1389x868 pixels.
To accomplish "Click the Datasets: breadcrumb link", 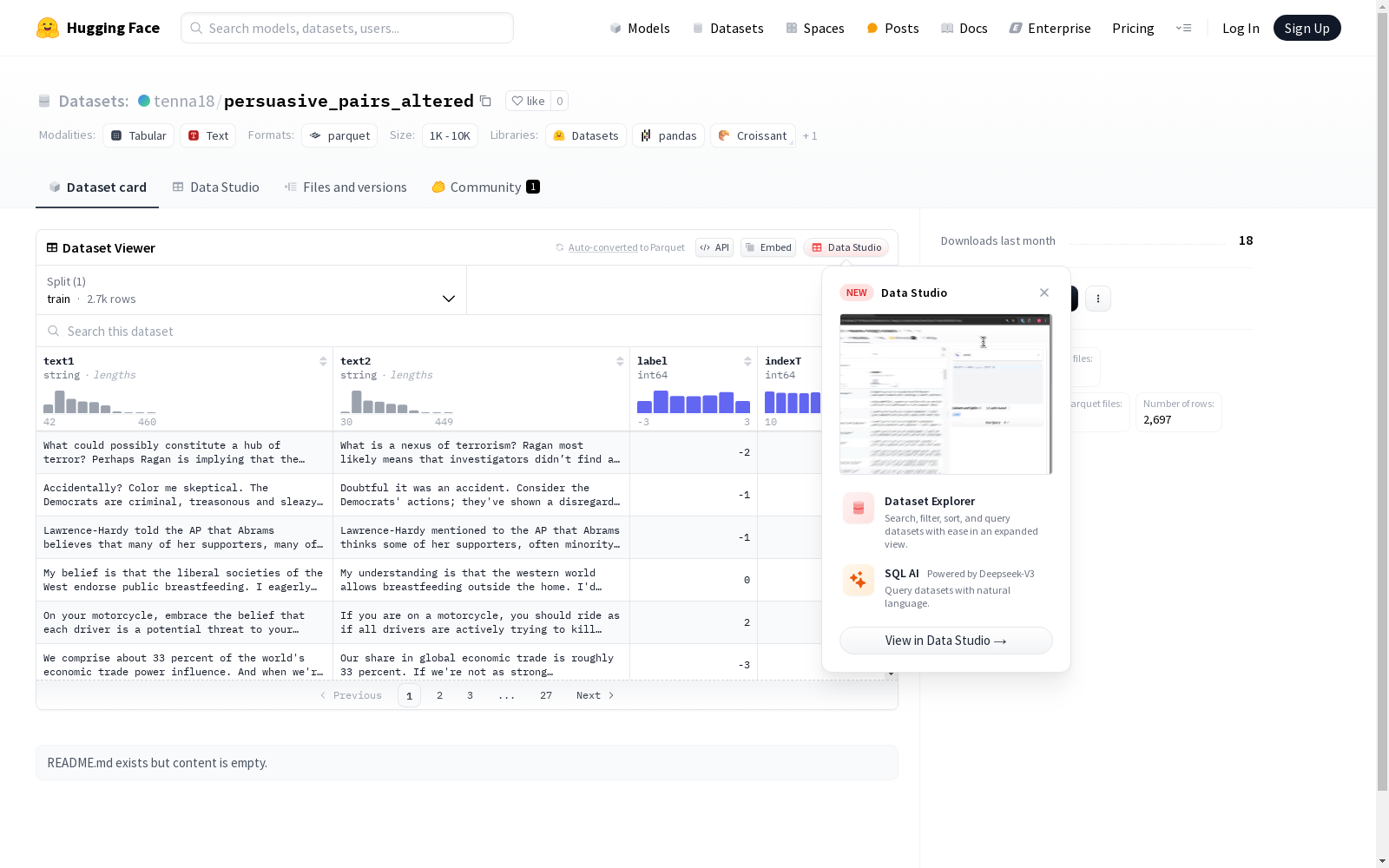I will [x=94, y=101].
